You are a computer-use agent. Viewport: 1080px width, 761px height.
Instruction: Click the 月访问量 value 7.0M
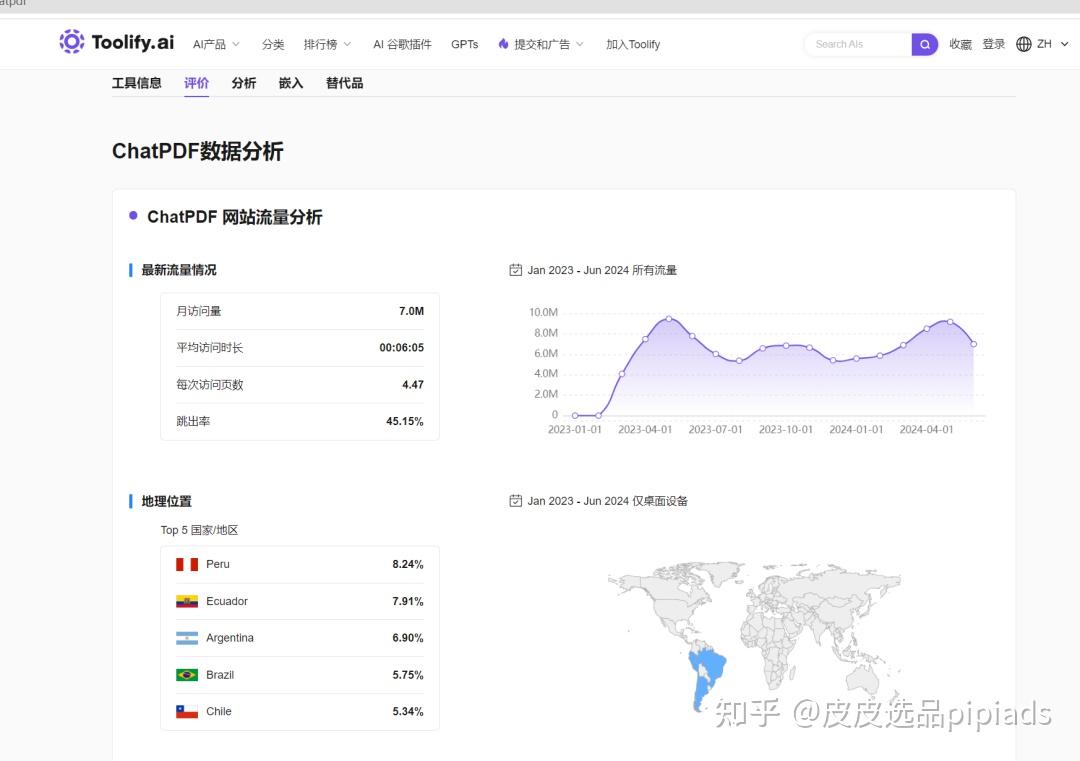[411, 311]
